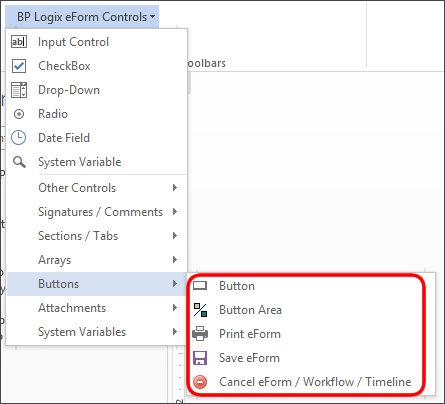Click the Drop-Down list icon
The image size is (445, 404).
[x=19, y=90]
